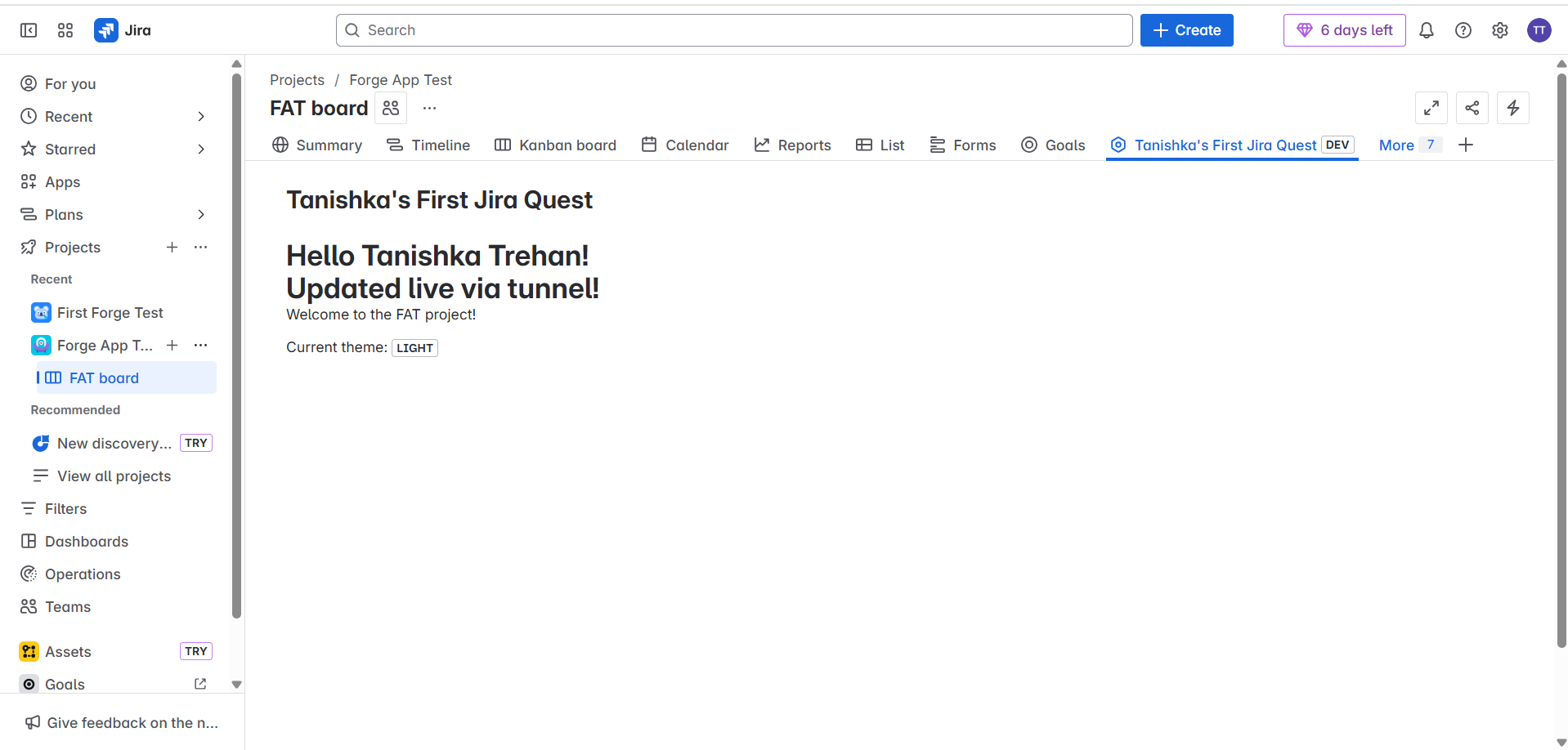1568x750 pixels.
Task: Open the Calendar tab
Action: (x=685, y=145)
